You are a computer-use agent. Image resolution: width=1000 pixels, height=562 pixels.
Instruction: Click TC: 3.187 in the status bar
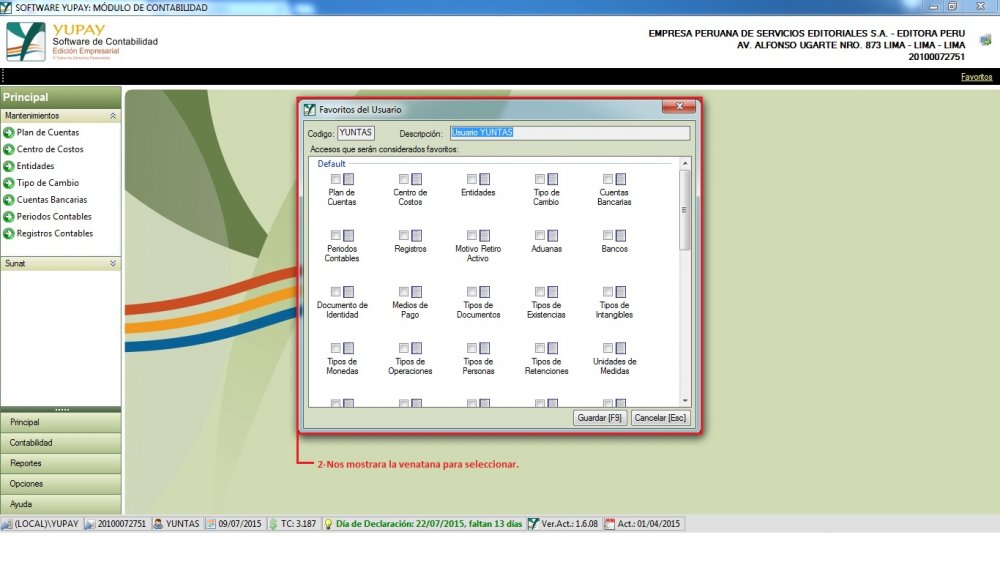click(298, 524)
